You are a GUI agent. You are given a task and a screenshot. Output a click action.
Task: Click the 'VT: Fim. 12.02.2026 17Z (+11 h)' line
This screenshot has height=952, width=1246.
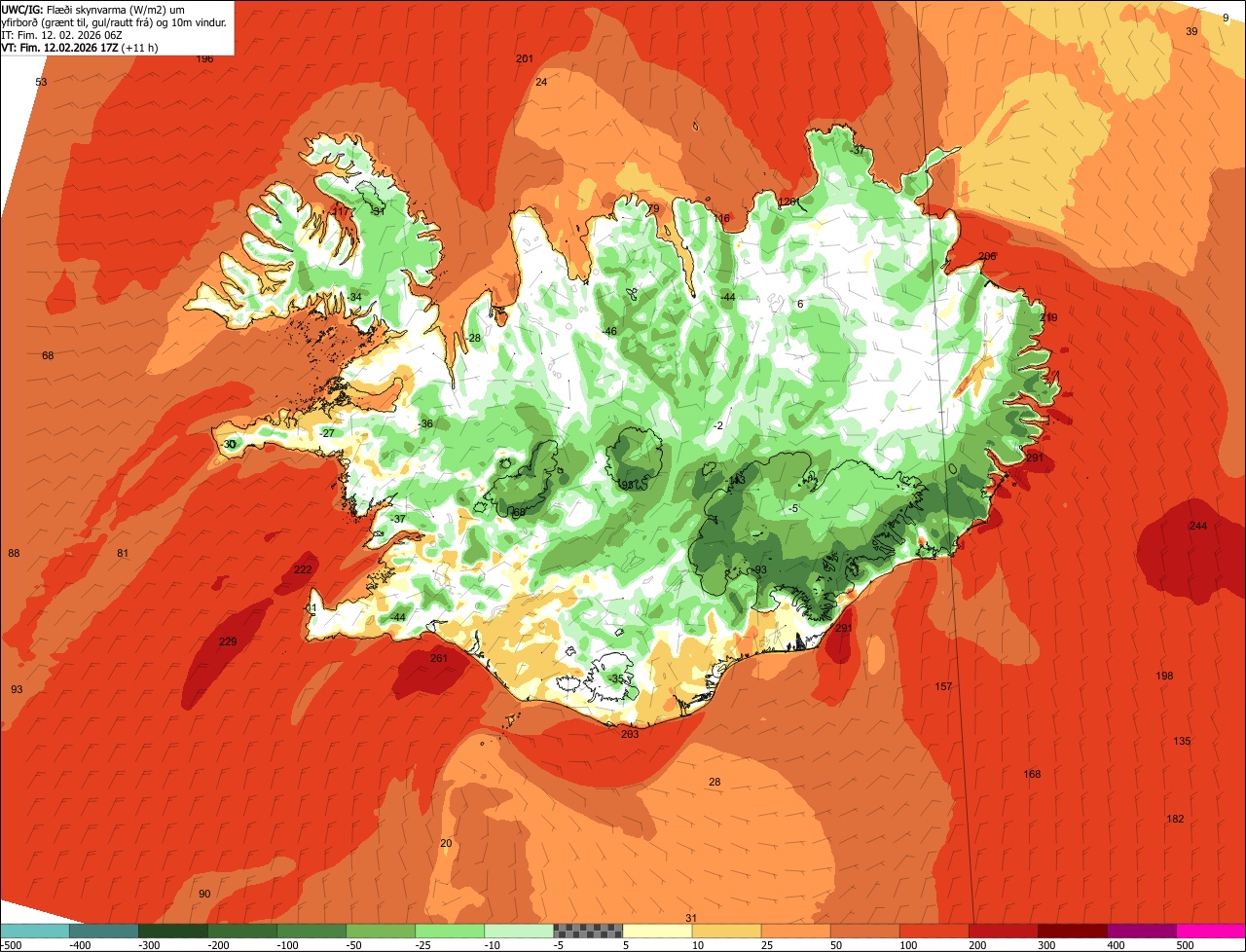pyautogui.click(x=80, y=48)
